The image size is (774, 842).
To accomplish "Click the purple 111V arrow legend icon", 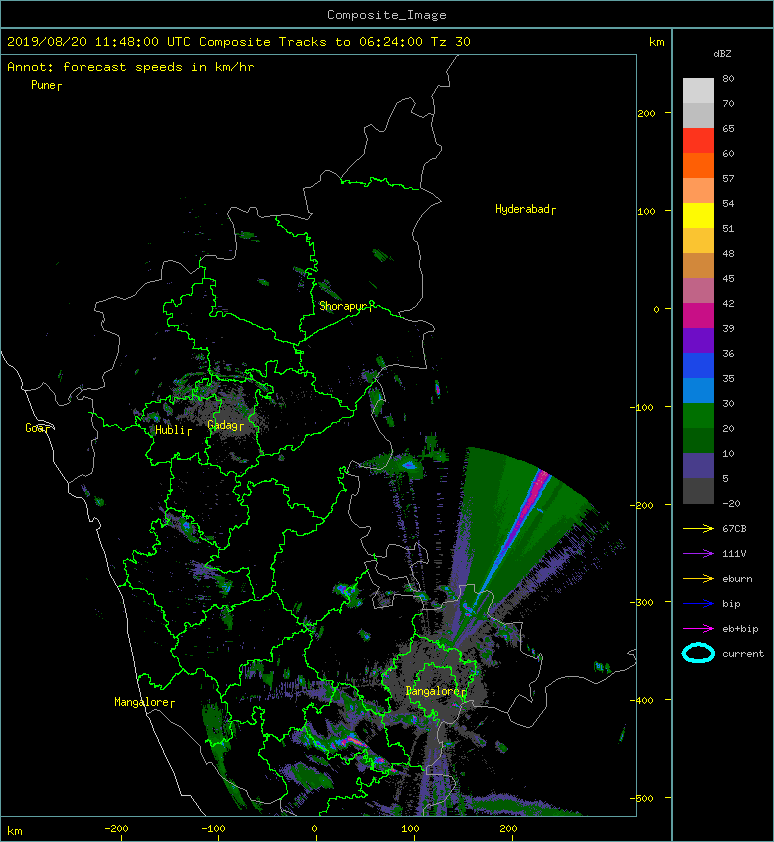I will (698, 554).
